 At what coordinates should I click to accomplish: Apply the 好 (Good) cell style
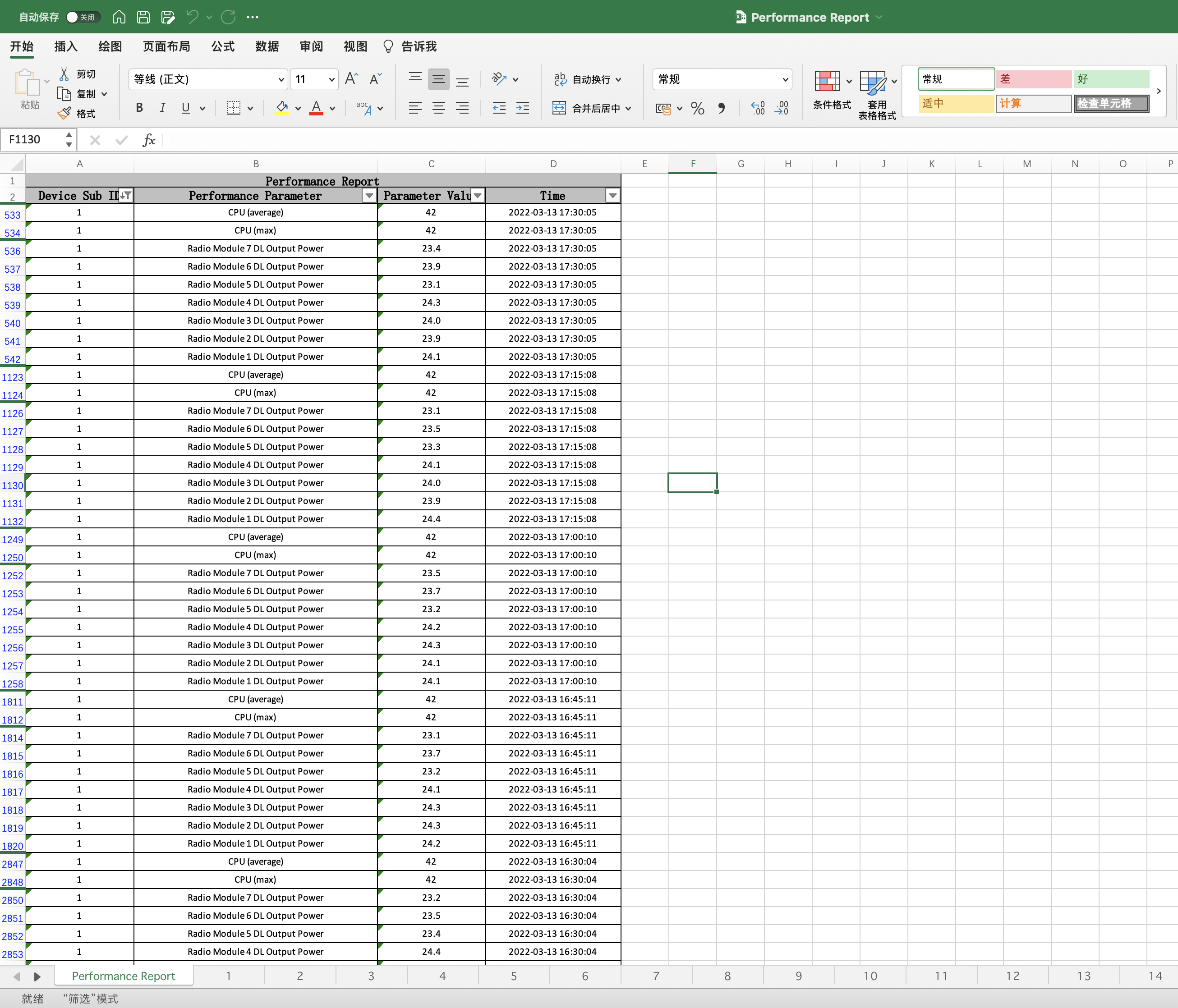point(1110,79)
